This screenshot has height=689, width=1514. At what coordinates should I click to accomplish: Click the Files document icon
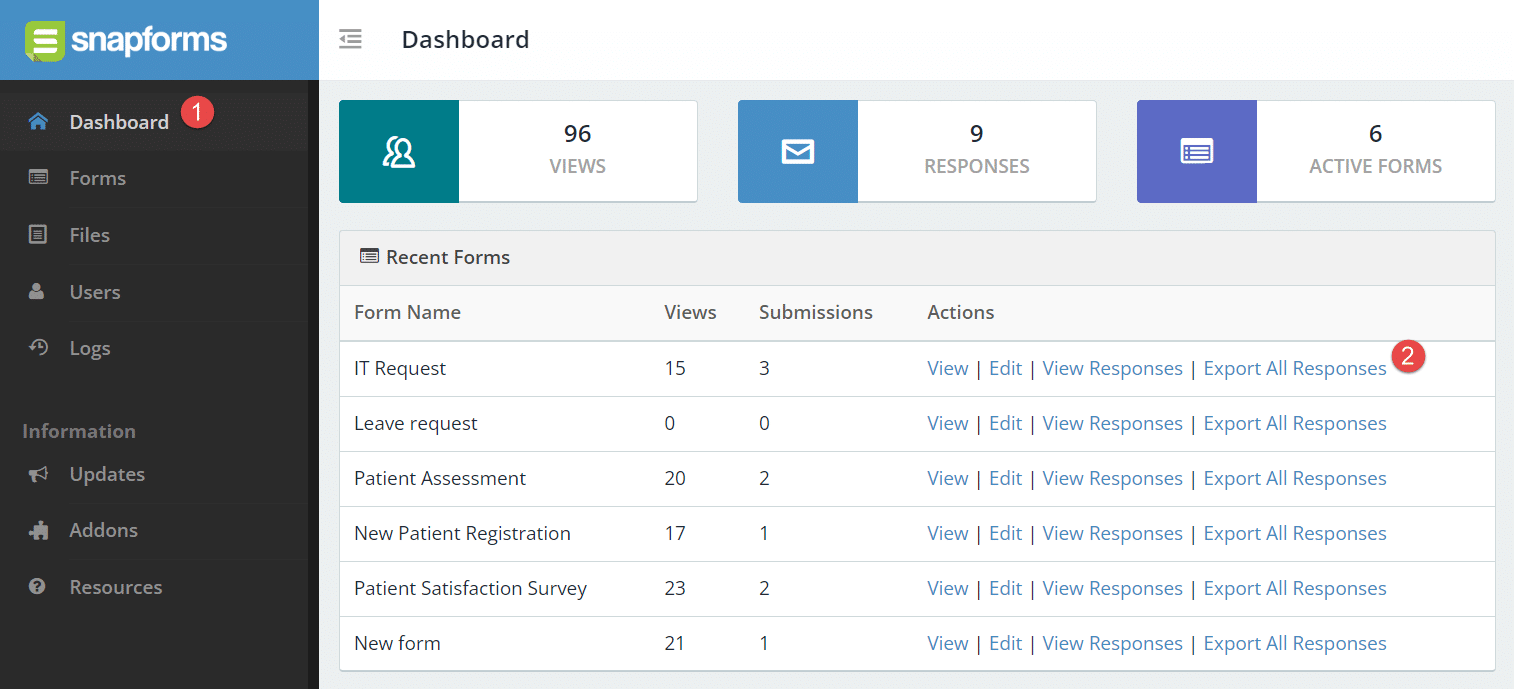point(38,235)
